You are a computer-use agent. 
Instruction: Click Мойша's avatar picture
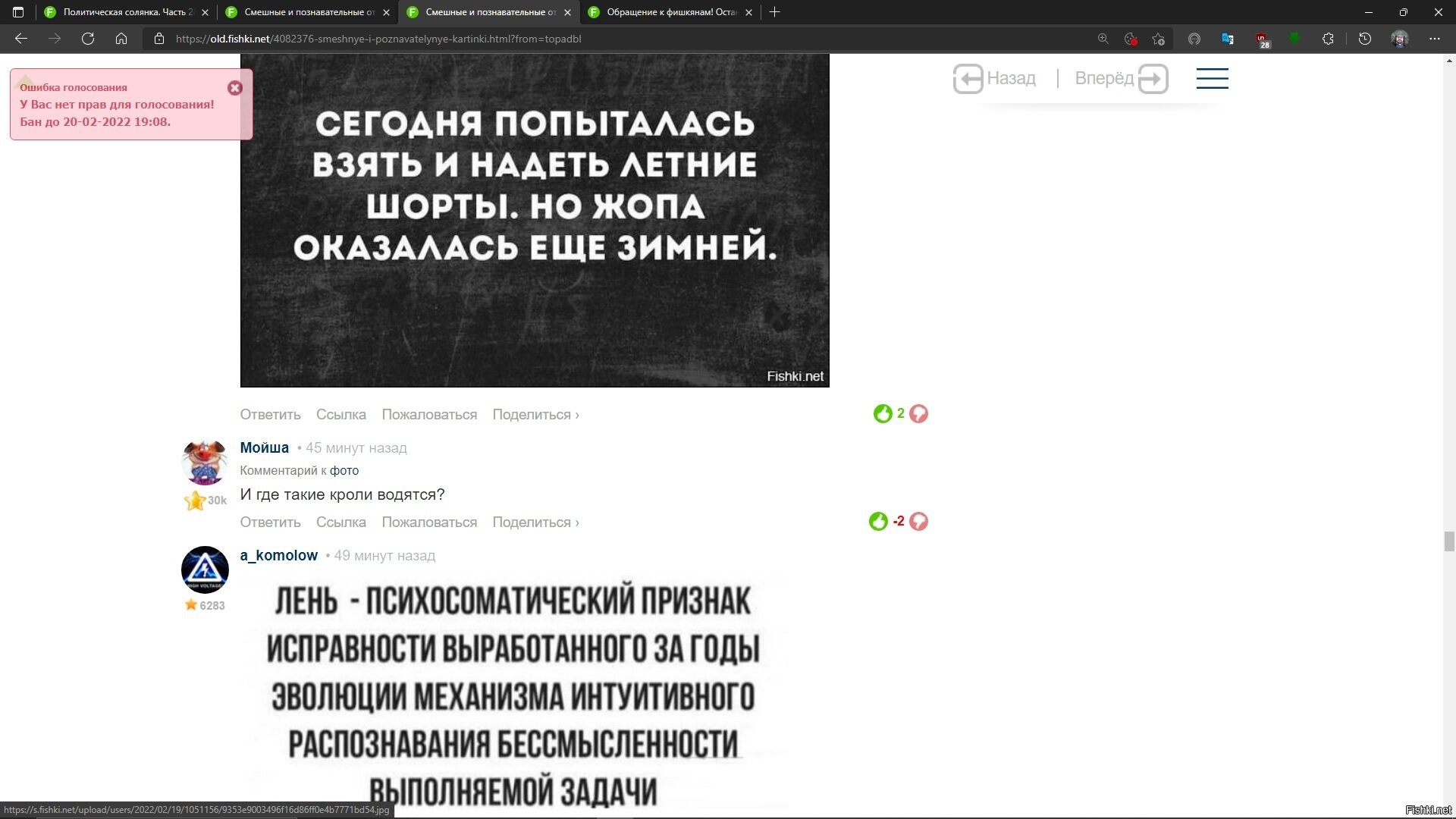(x=205, y=461)
